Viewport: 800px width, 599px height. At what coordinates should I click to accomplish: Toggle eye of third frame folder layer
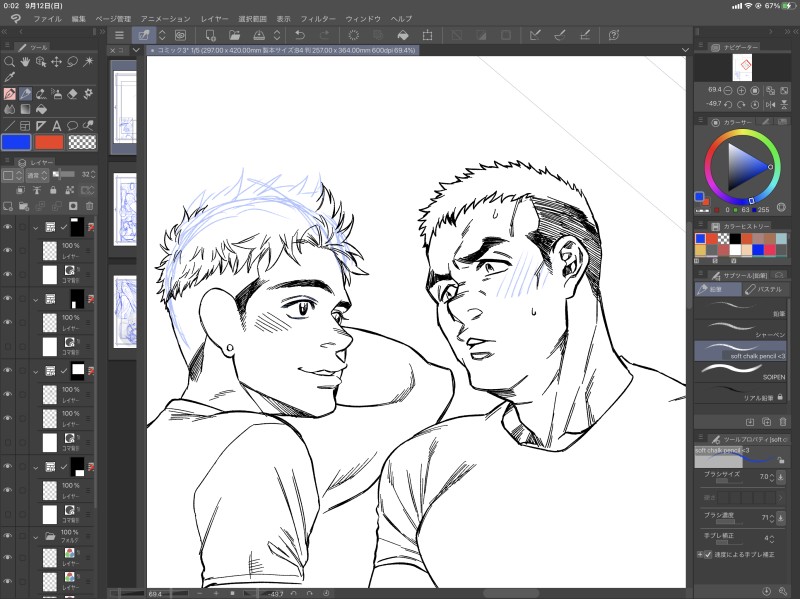tap(8, 370)
